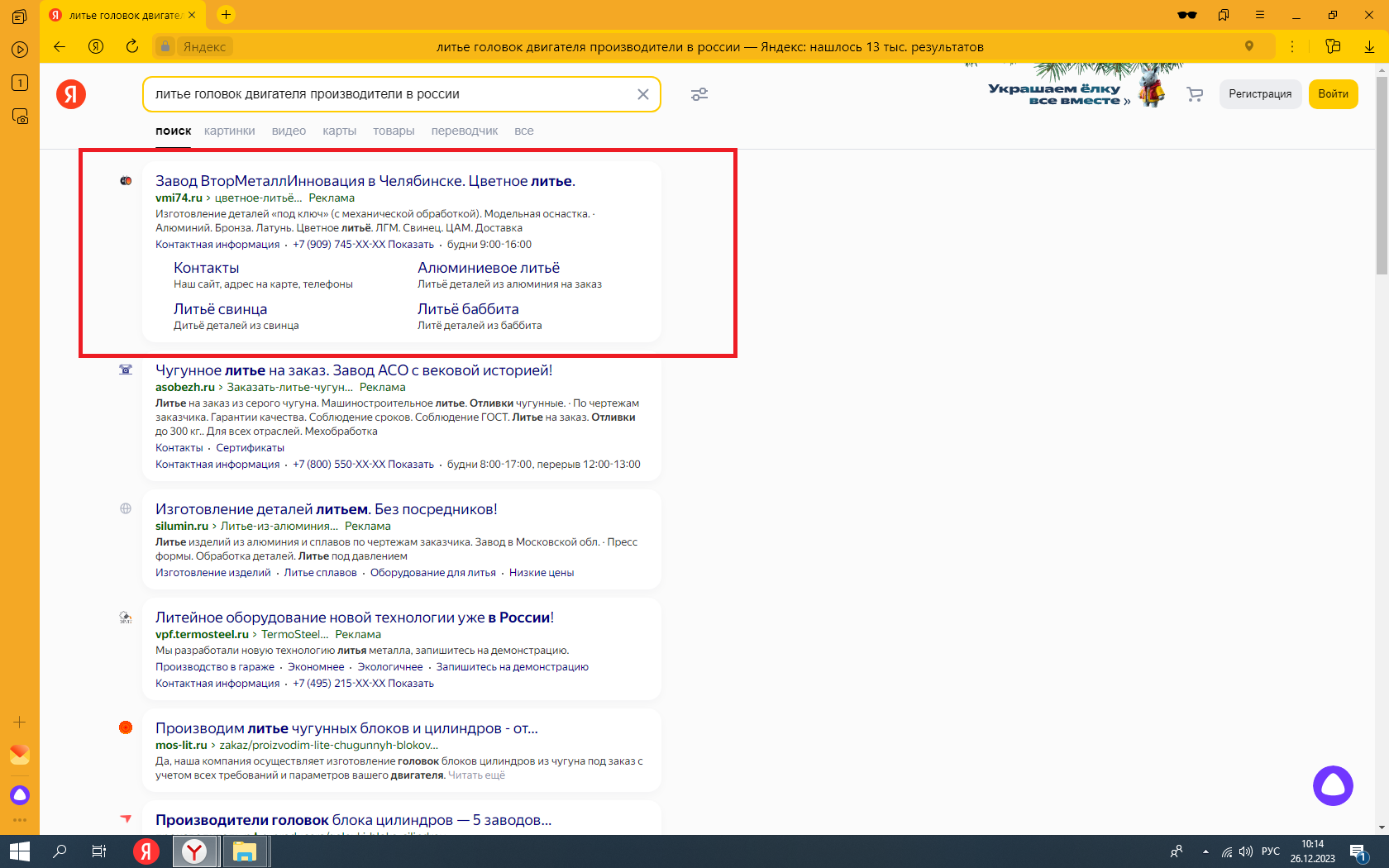Screen dimensions: 1389x868
Task: Show the +7 (800) 550 phone number
Action: point(363,465)
